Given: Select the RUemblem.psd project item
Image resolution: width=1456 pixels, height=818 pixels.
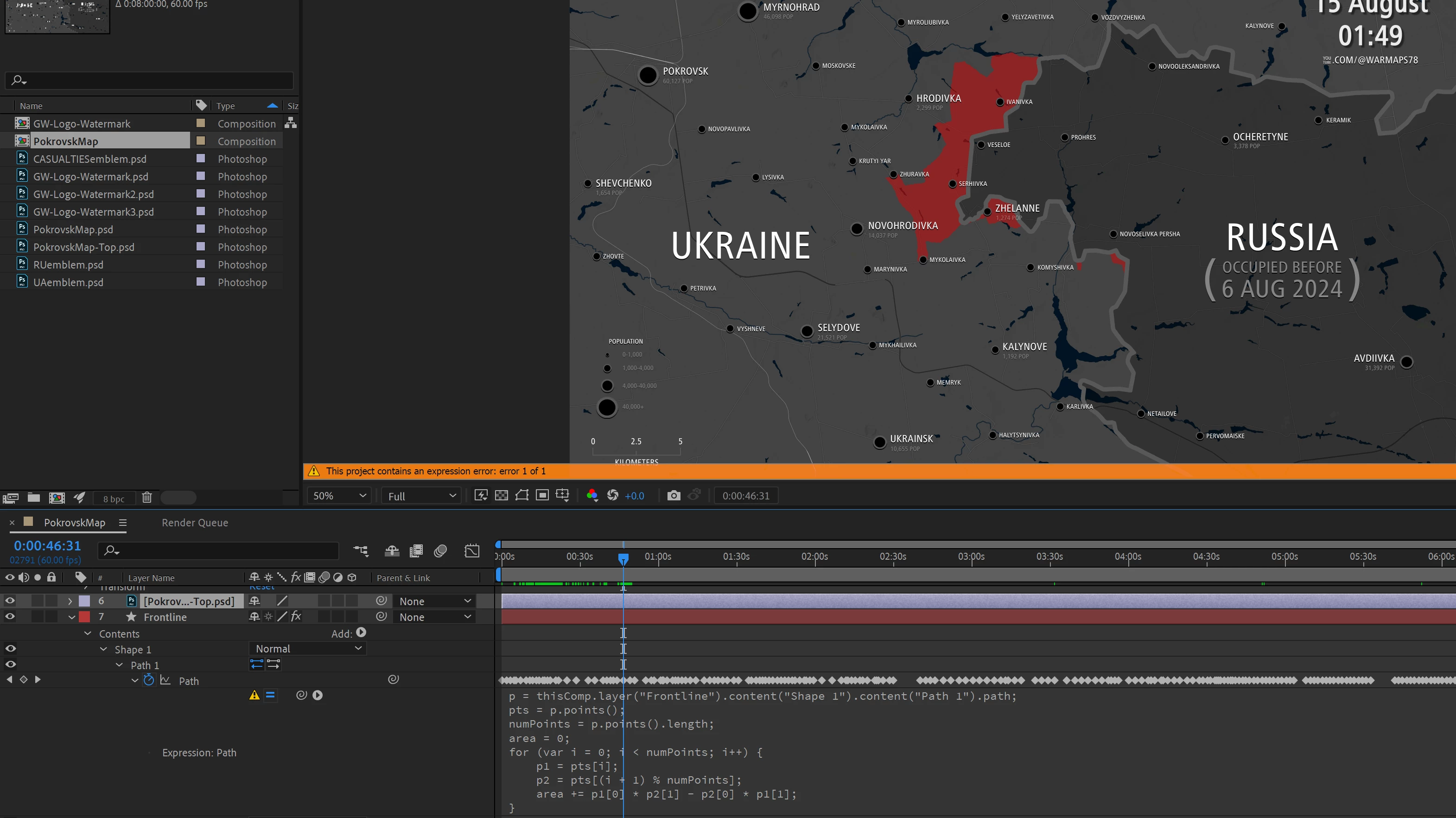Looking at the screenshot, I should tap(69, 265).
